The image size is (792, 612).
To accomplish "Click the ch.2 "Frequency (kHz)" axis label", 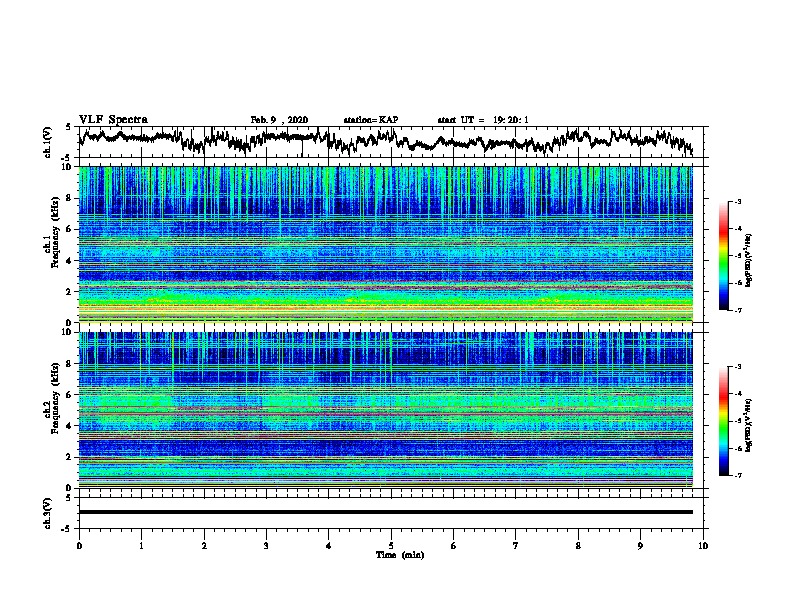I will pyautogui.click(x=55, y=398).
